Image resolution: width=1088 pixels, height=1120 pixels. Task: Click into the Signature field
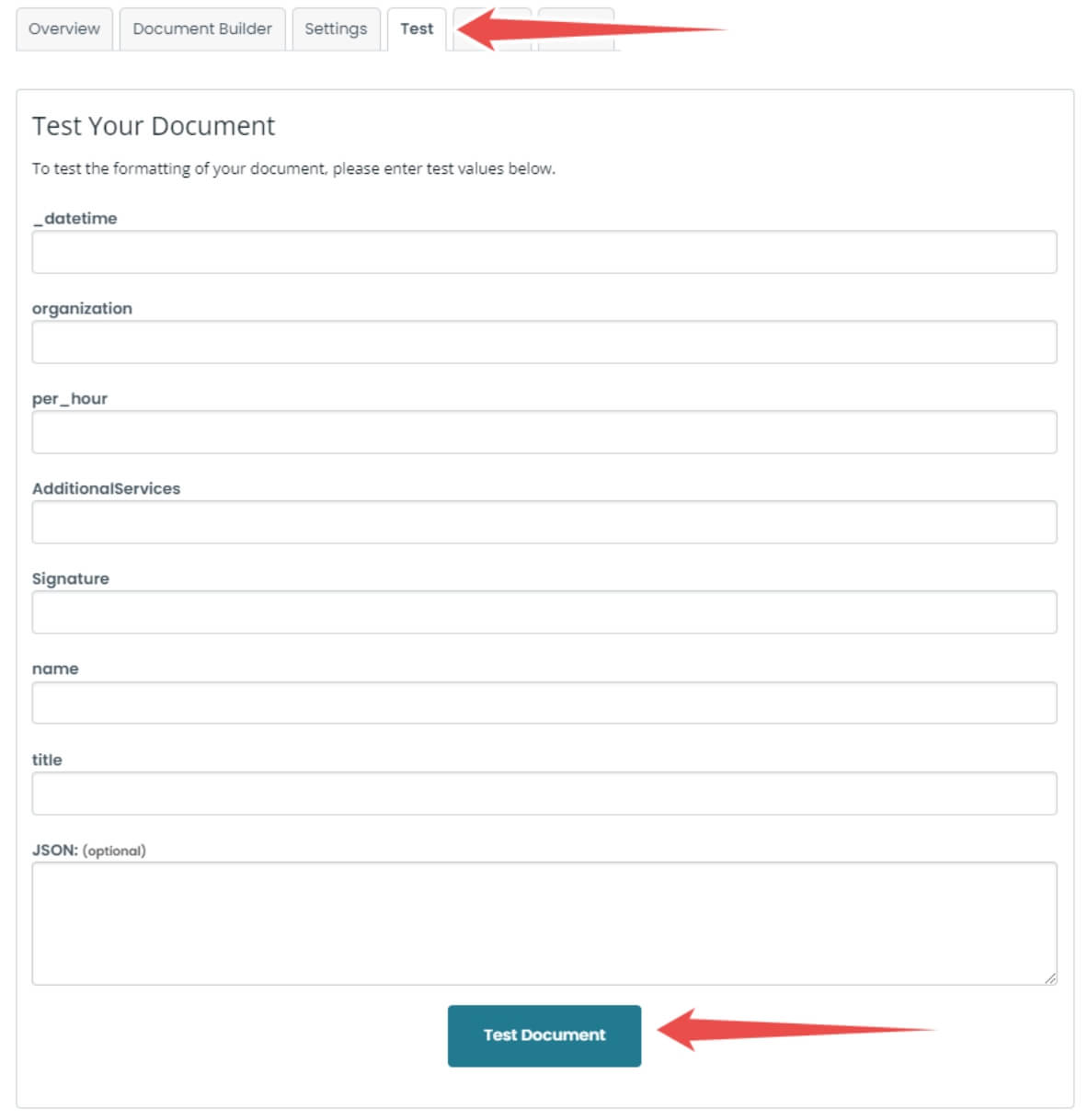click(544, 611)
